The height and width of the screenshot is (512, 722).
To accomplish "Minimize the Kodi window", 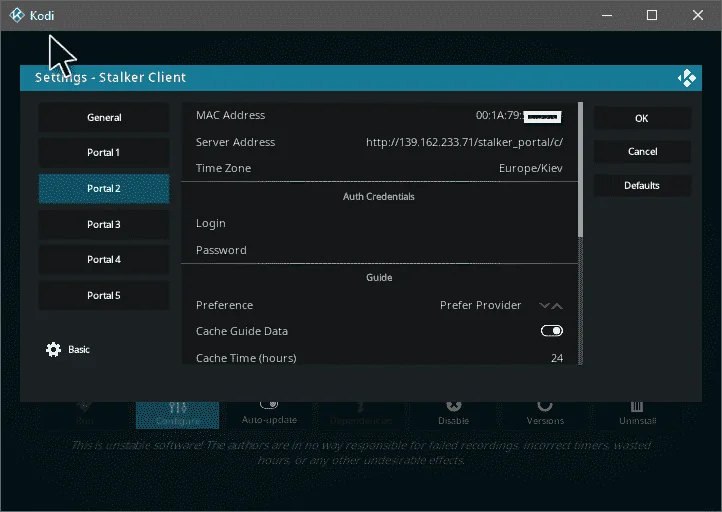I will pos(607,15).
